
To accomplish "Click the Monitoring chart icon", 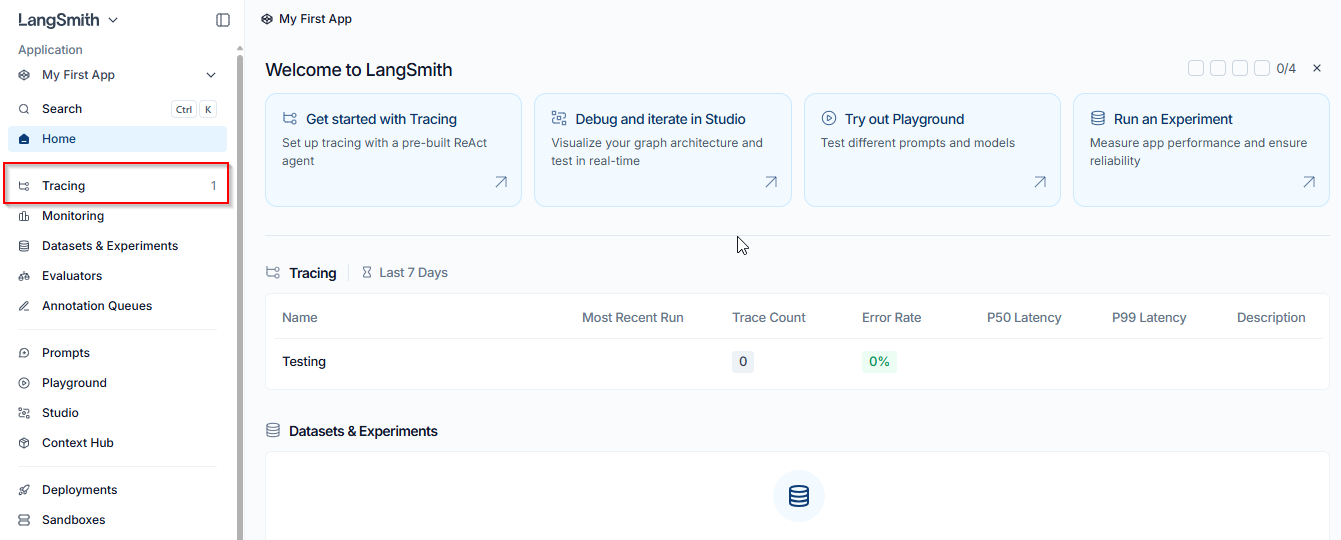I will tap(24, 216).
